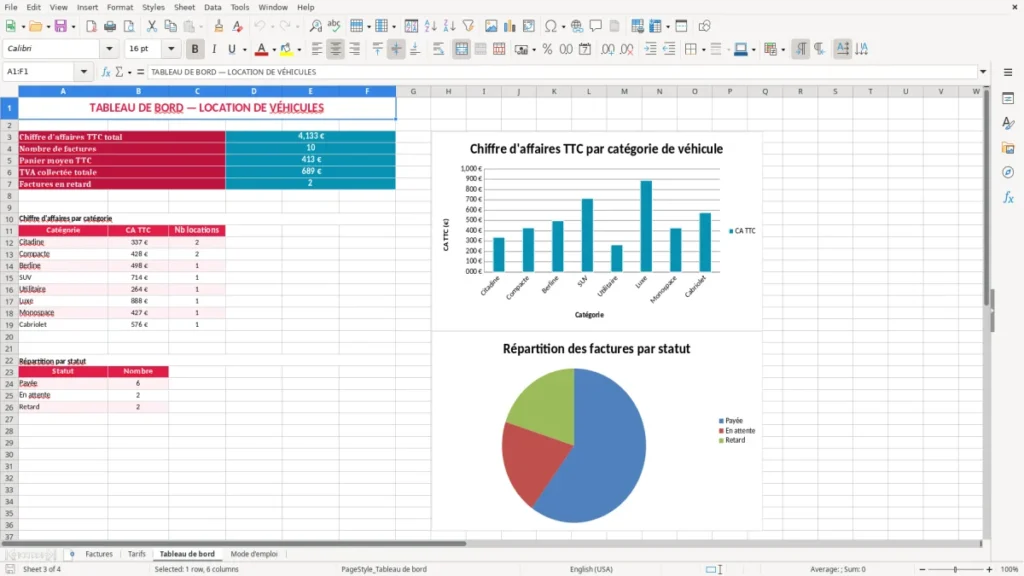Click the Draw Functions shapes icon
The height and width of the screenshot is (576, 1024).
click(x=704, y=26)
